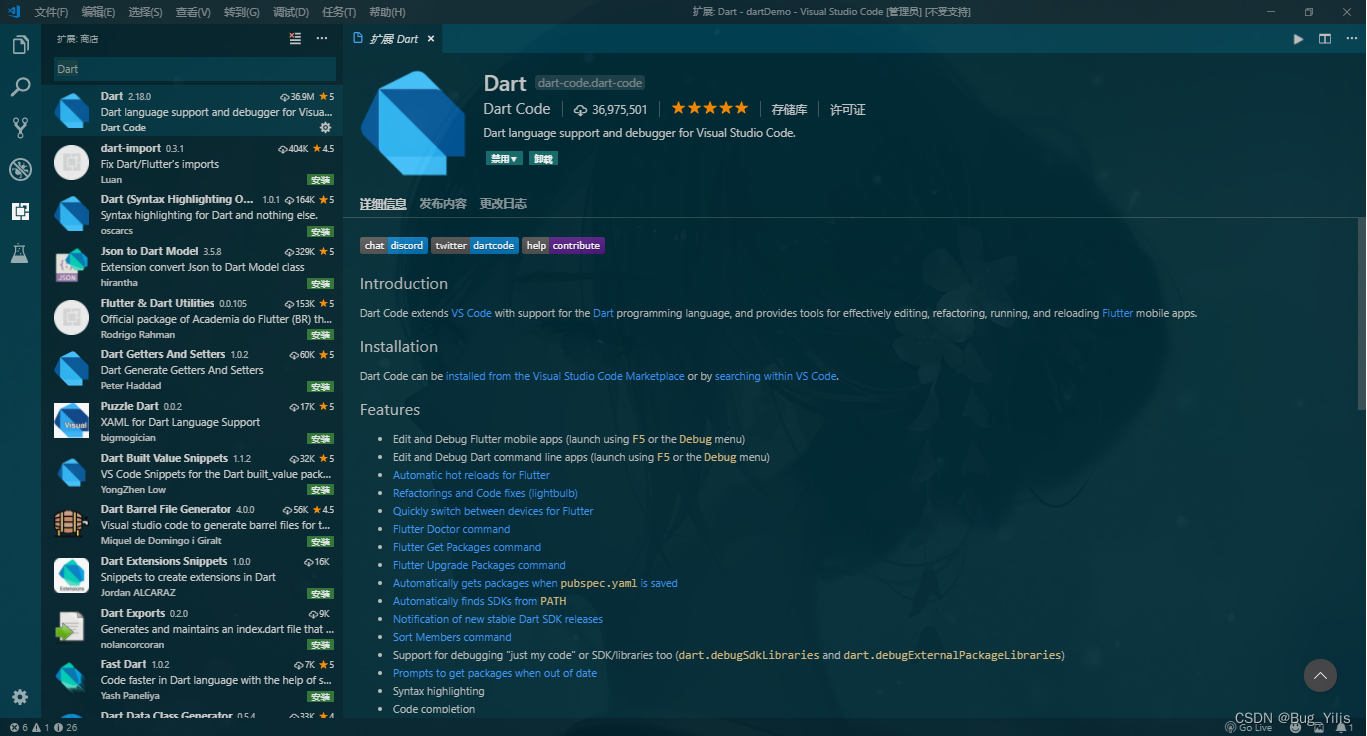Open Sort Members command link

click(452, 637)
